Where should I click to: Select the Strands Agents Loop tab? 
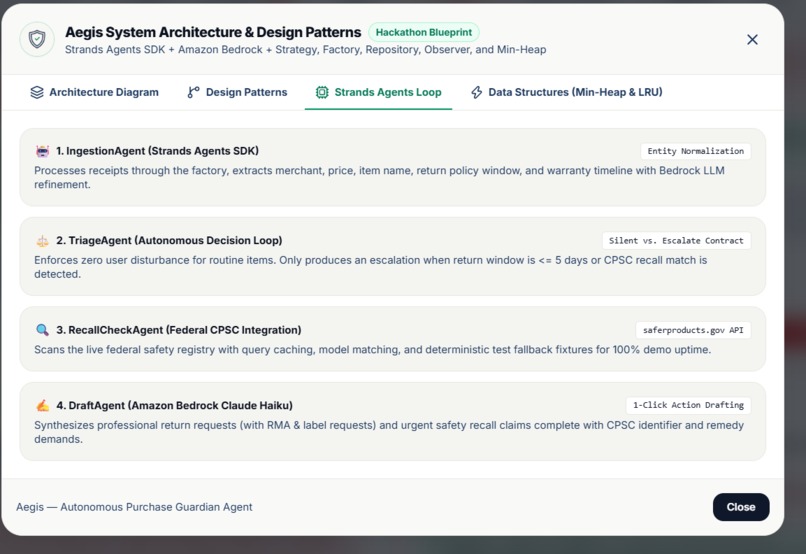(x=378, y=92)
